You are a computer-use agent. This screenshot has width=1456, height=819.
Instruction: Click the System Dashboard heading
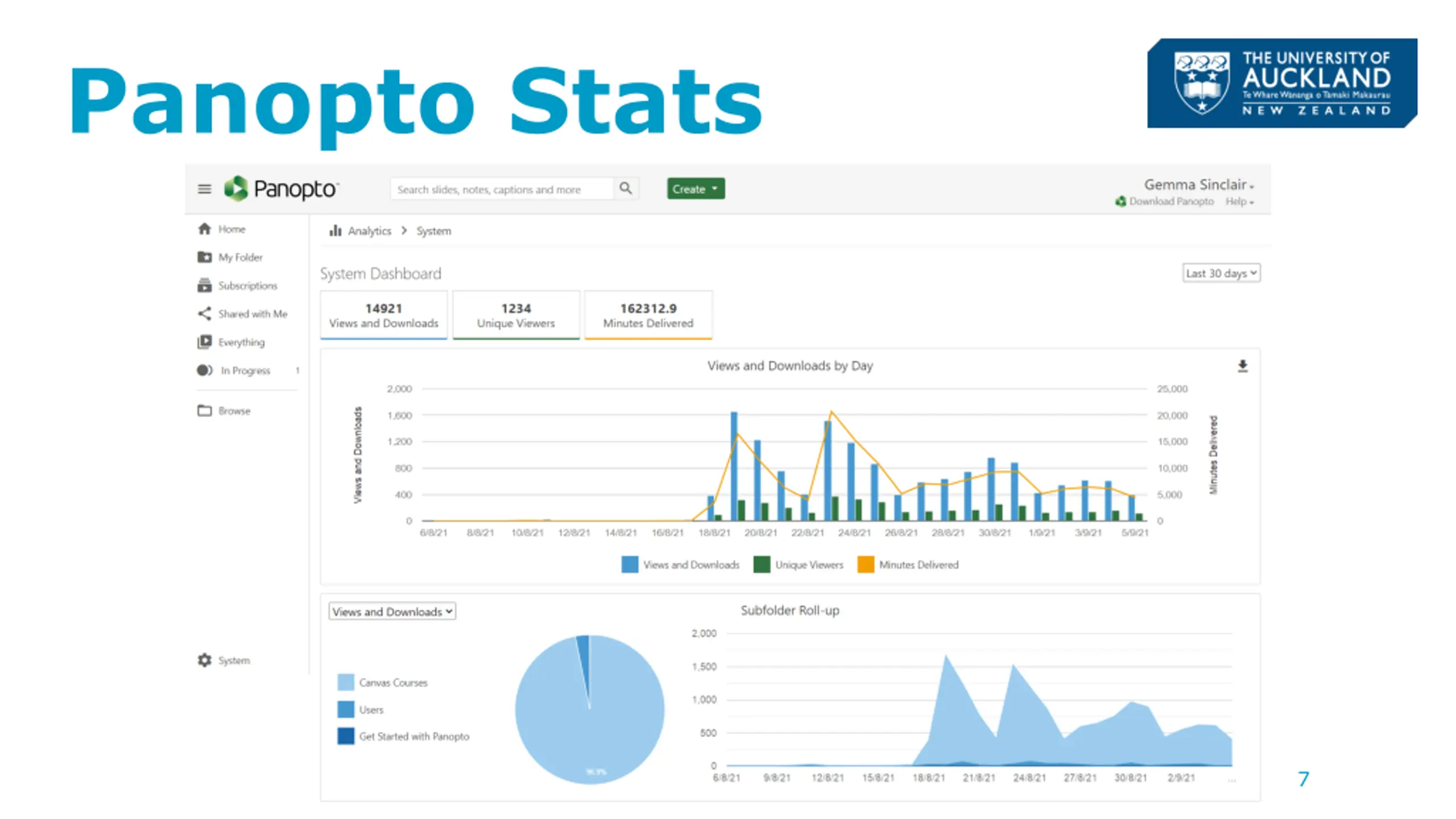tap(380, 274)
